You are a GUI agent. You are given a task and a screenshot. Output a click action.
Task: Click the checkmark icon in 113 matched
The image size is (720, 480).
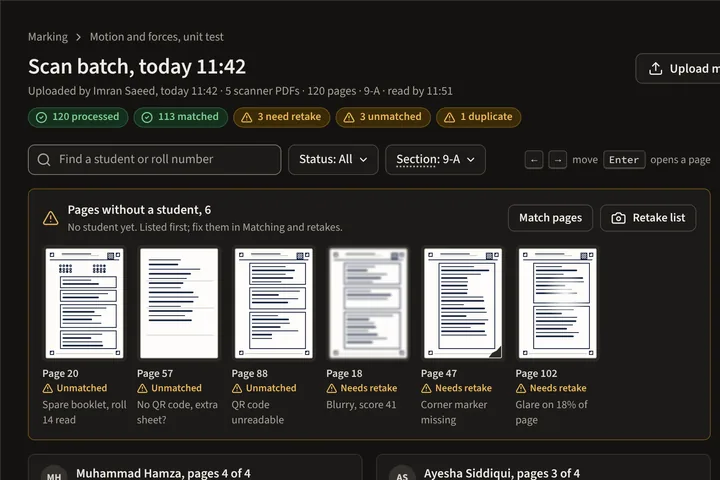(x=147, y=118)
